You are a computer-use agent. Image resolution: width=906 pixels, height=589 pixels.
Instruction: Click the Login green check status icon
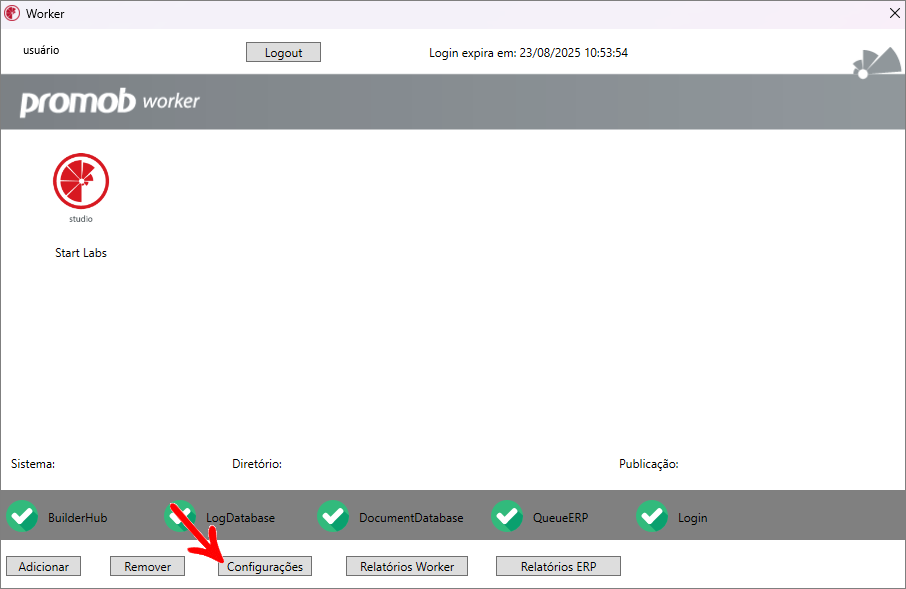[652, 516]
